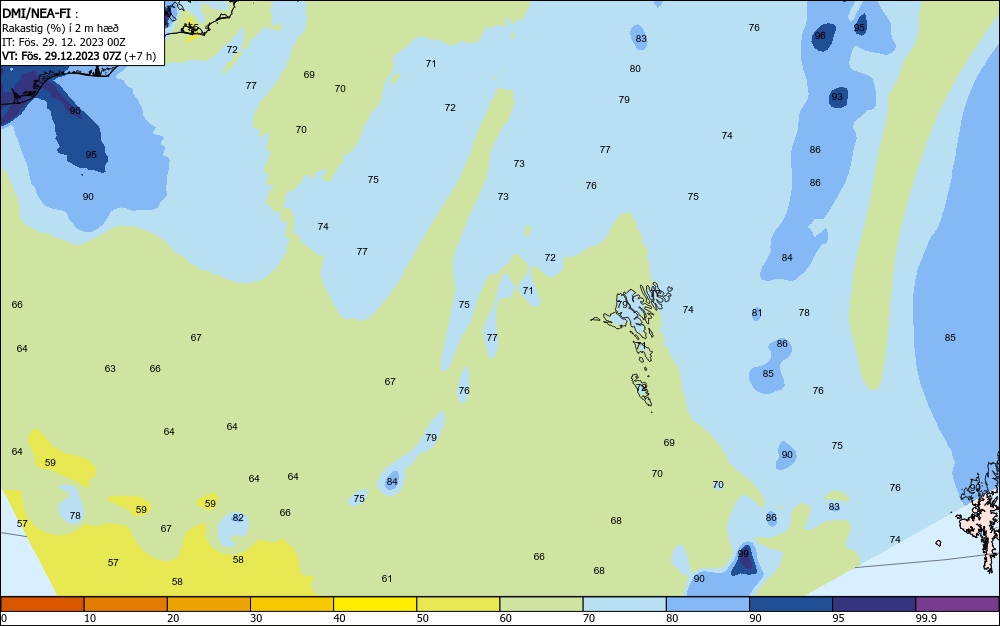Image resolution: width=1000 pixels, height=626 pixels.
Task: Click the humidity value 82 on the map
Action: [x=238, y=518]
